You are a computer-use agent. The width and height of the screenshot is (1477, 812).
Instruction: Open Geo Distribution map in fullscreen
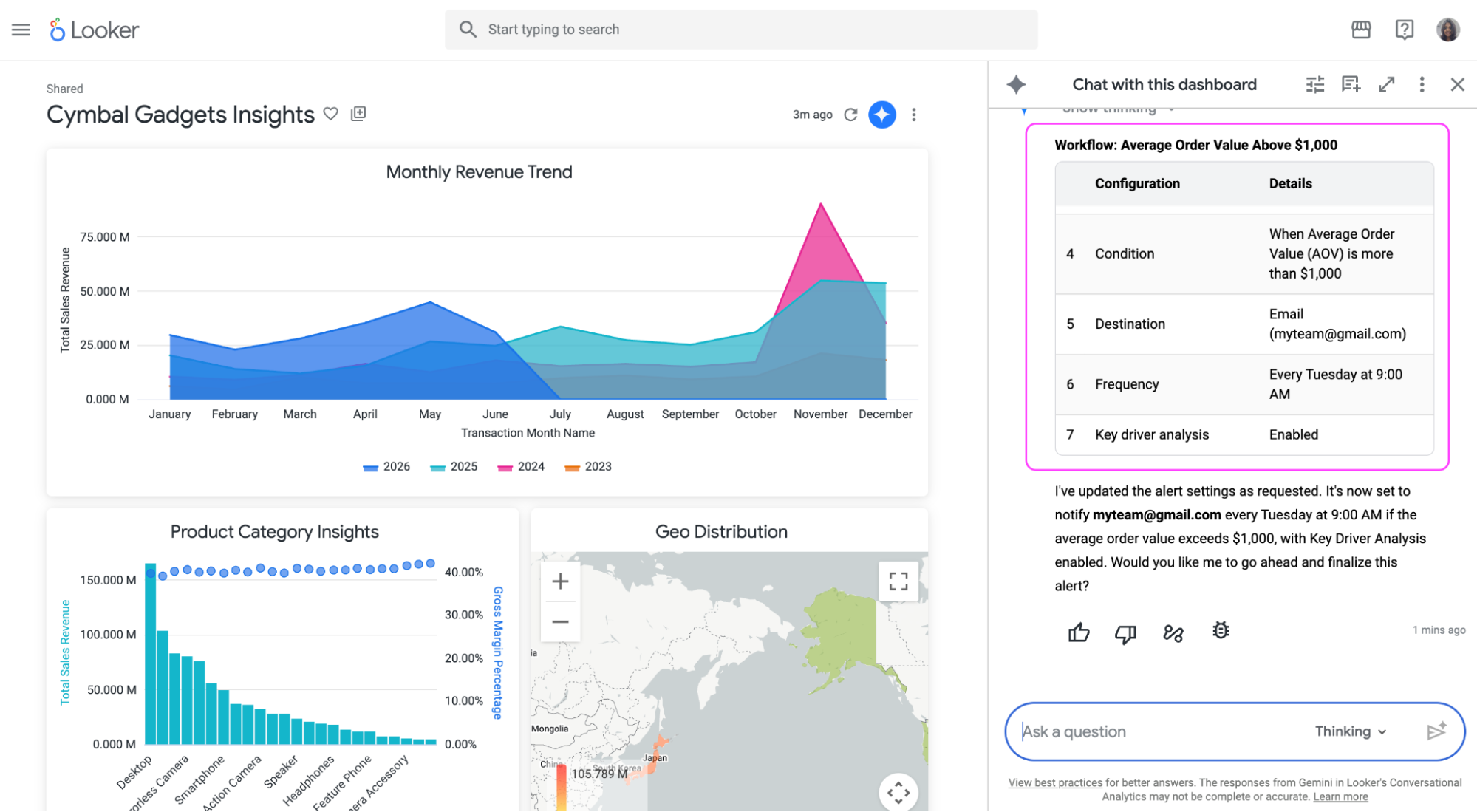coord(898,581)
